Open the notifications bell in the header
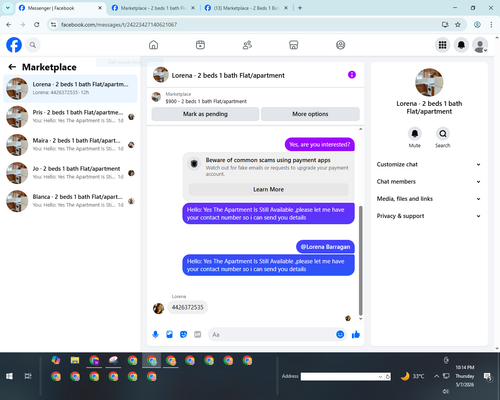This screenshot has height=400, width=500. [x=461, y=45]
